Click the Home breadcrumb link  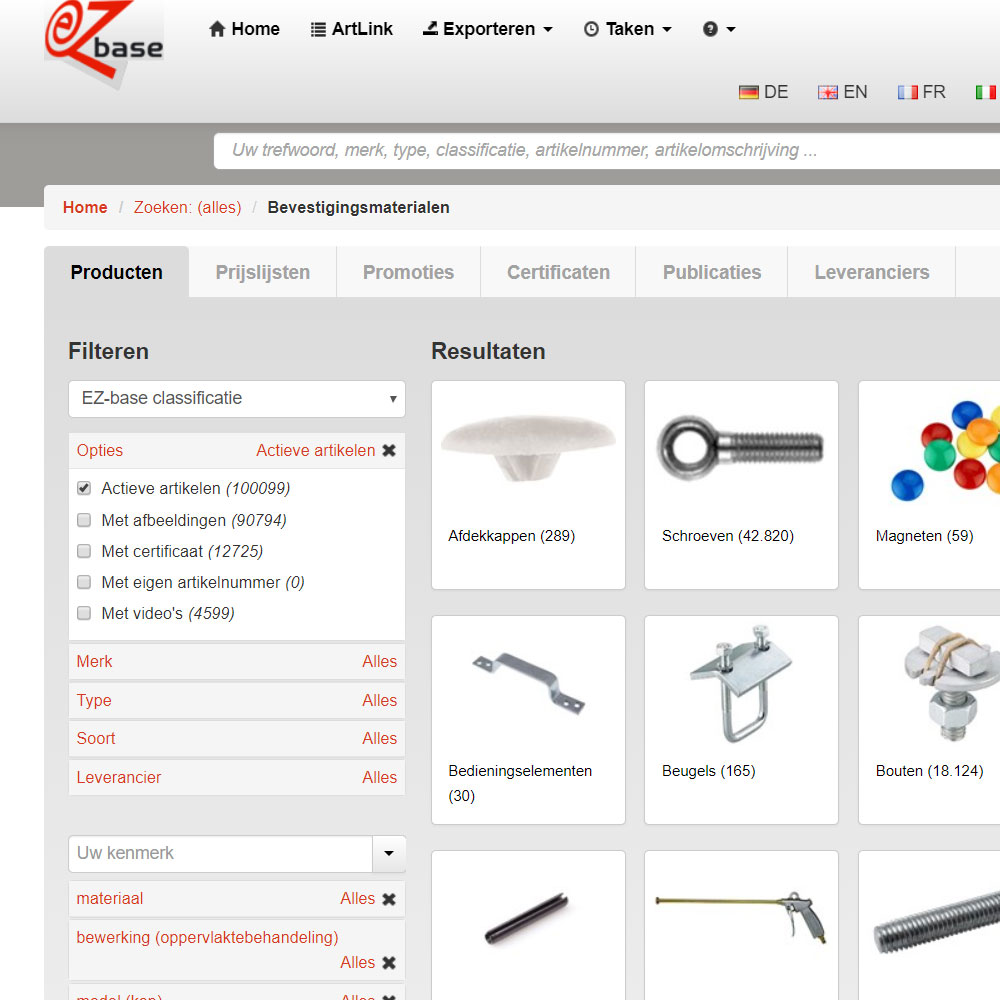click(85, 207)
